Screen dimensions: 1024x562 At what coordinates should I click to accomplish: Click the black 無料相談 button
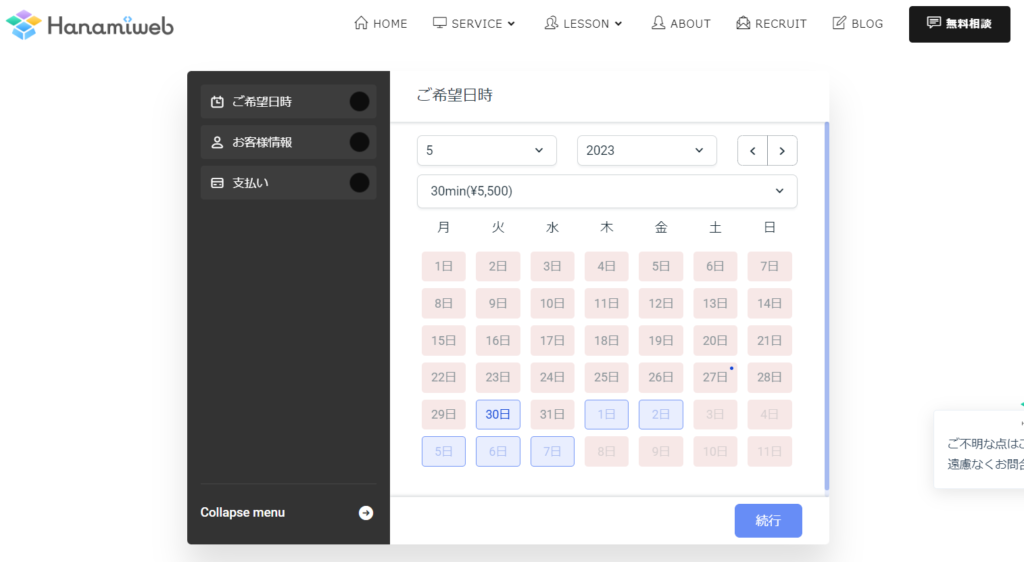(959, 24)
